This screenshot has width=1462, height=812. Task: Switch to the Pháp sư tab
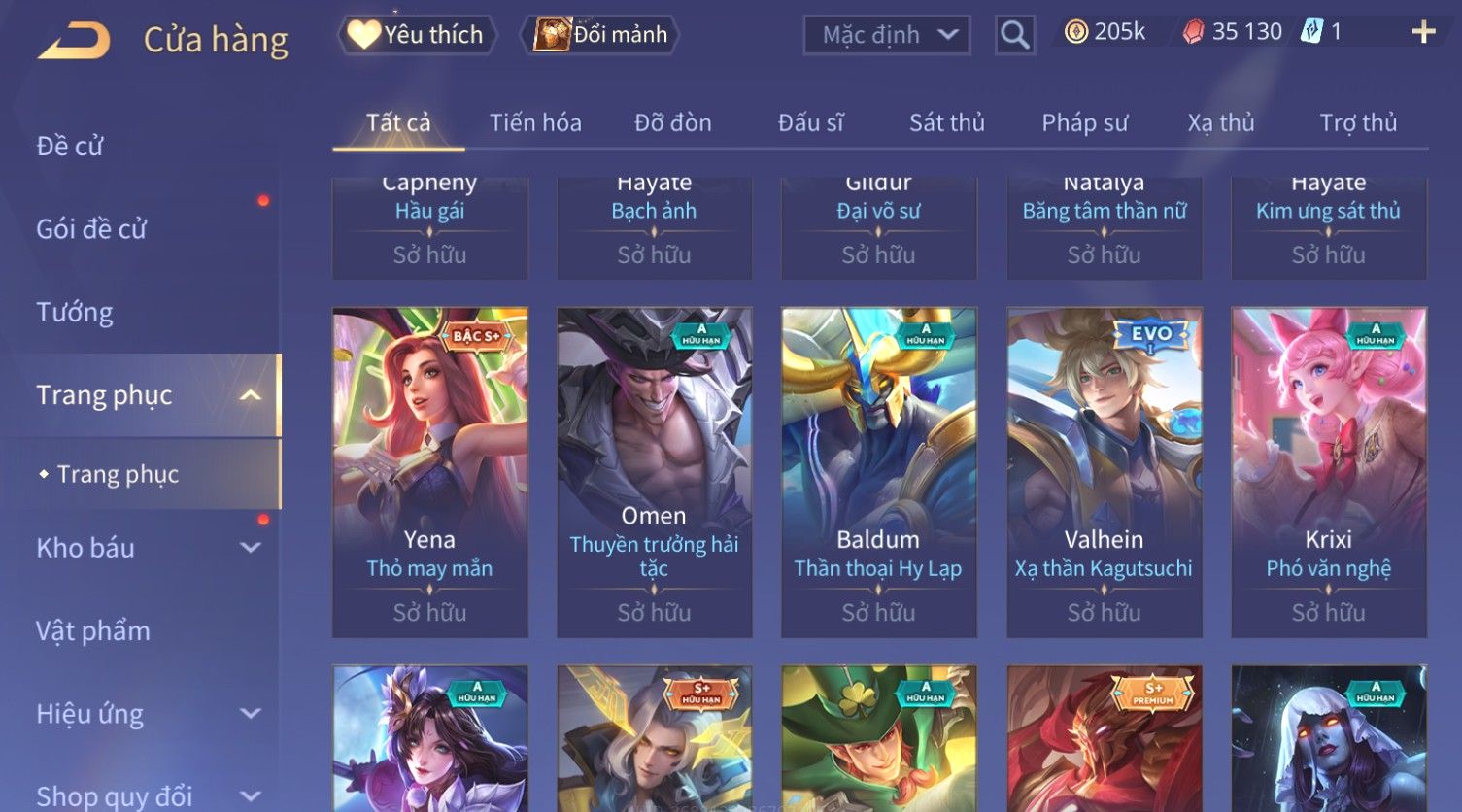(x=1084, y=123)
